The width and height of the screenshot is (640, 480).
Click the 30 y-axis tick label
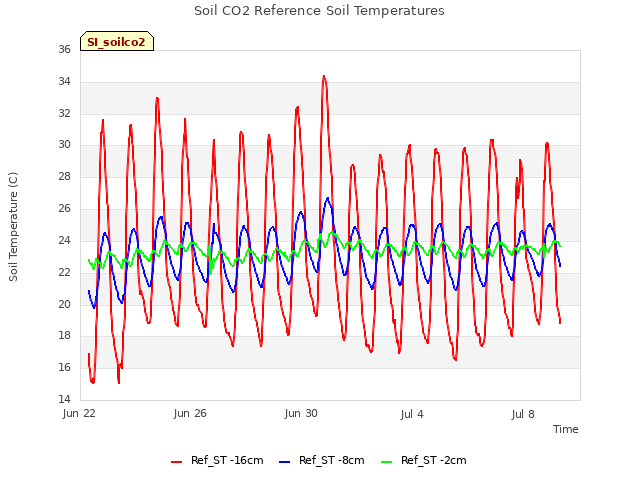64,144
